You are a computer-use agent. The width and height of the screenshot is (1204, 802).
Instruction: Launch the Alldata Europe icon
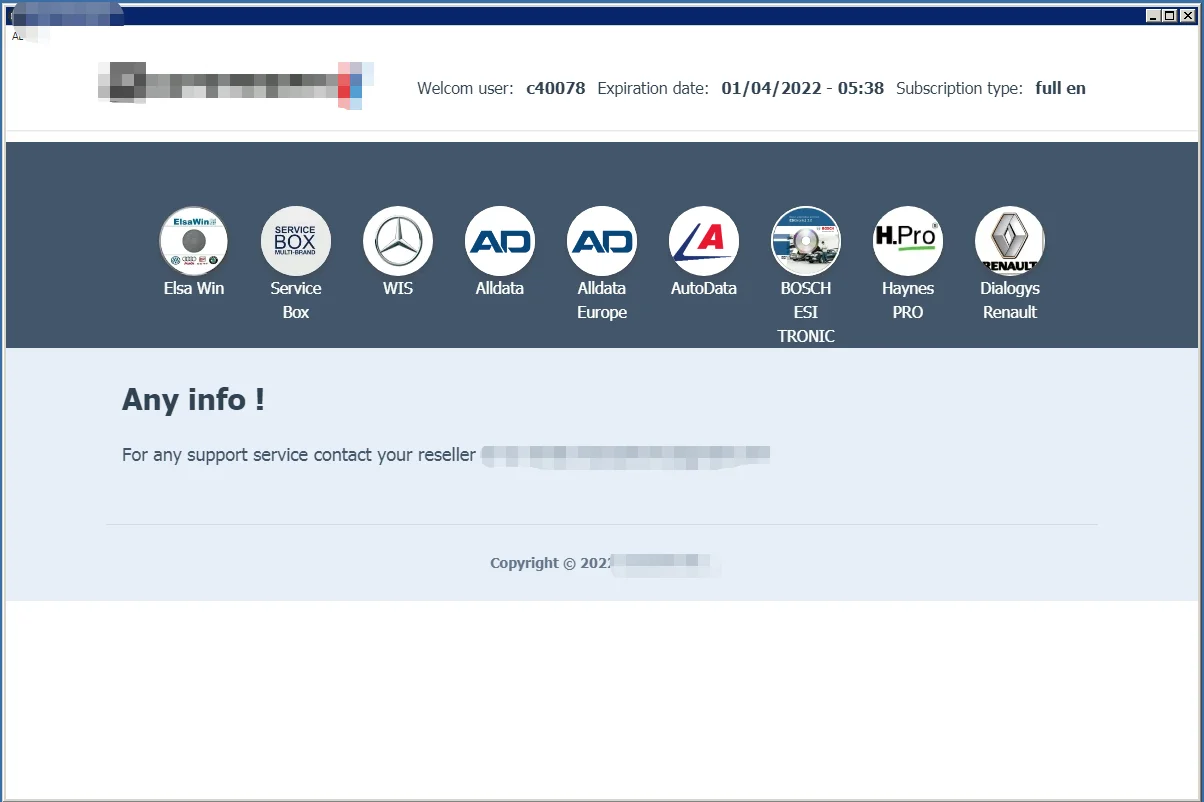pyautogui.click(x=602, y=241)
